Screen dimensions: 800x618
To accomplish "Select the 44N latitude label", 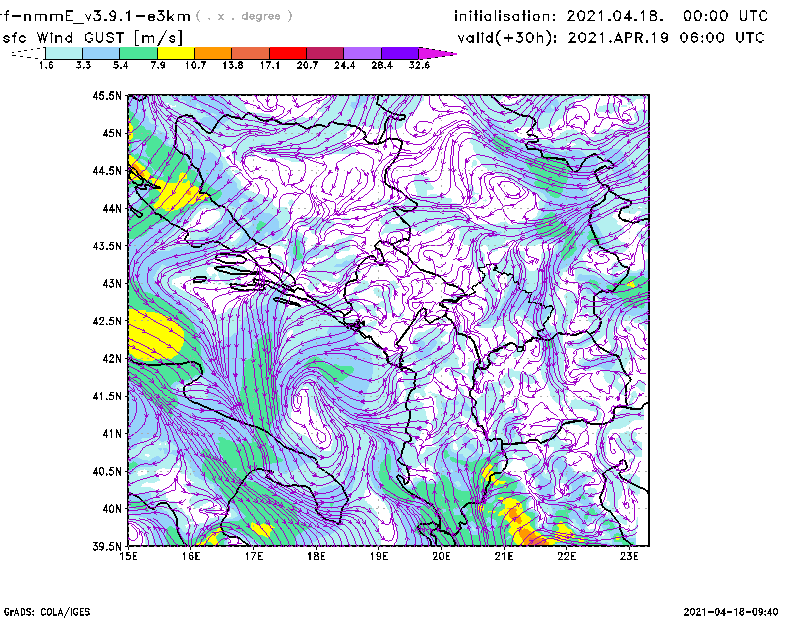I will click(112, 208).
